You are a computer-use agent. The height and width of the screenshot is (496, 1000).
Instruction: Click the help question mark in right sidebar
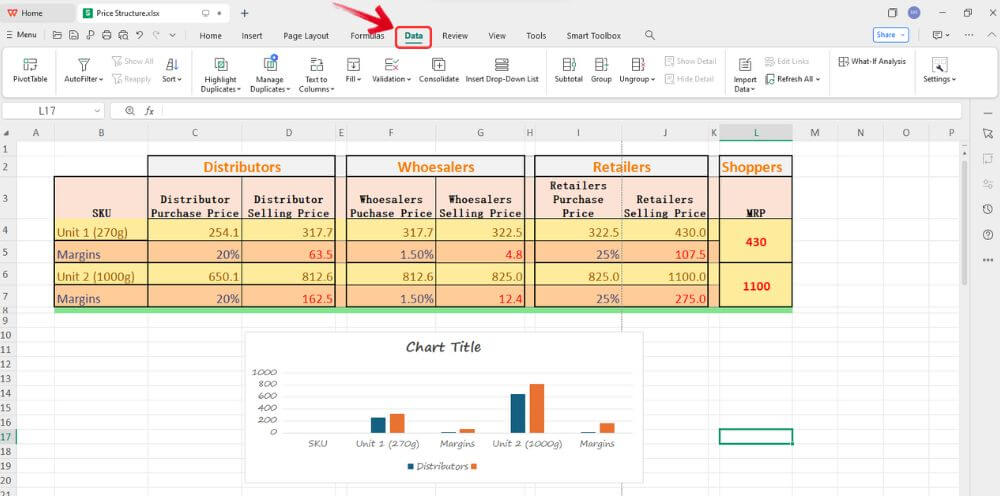click(x=988, y=235)
